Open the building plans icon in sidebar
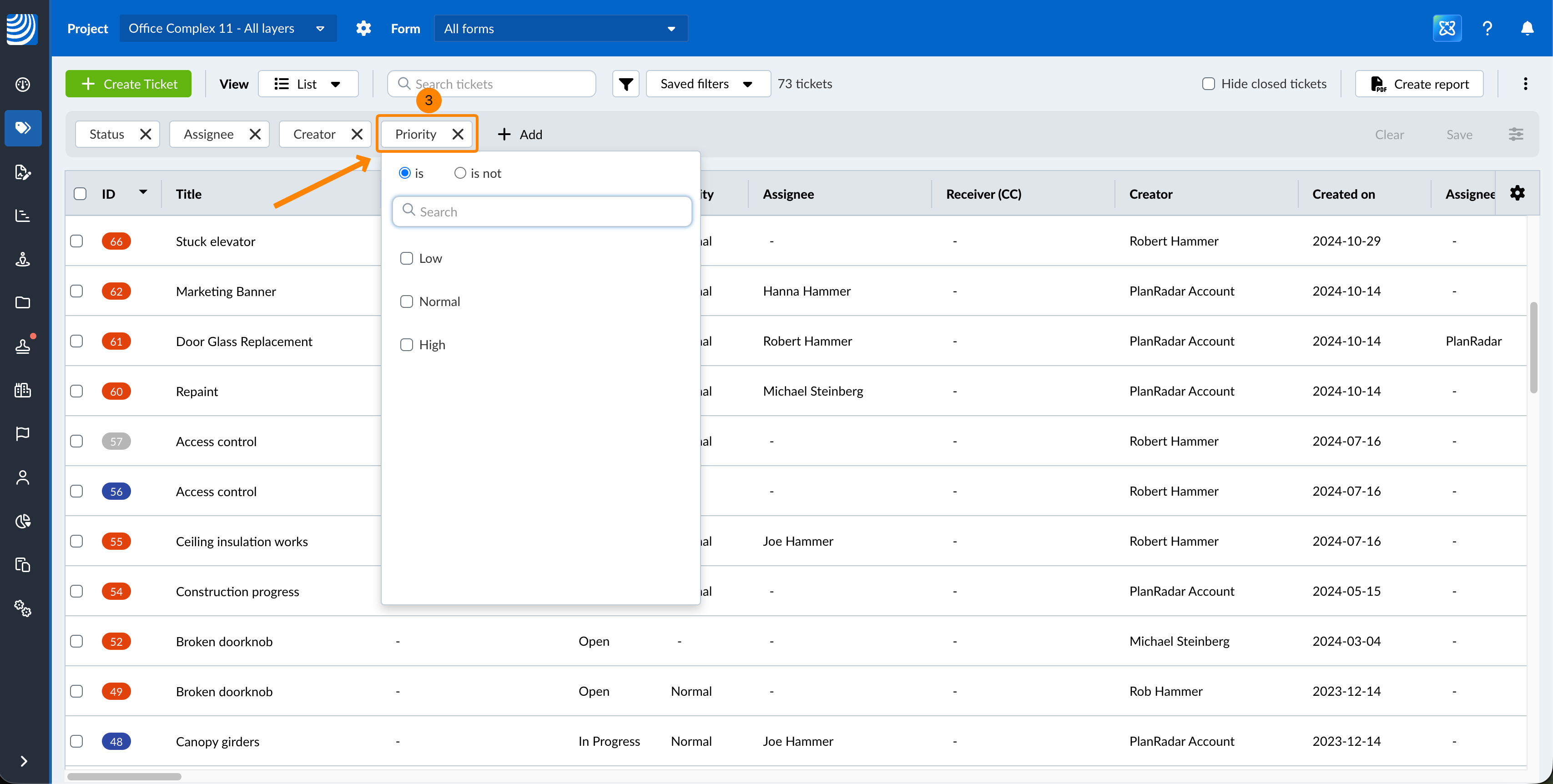Viewport: 1553px width, 784px height. (23, 390)
